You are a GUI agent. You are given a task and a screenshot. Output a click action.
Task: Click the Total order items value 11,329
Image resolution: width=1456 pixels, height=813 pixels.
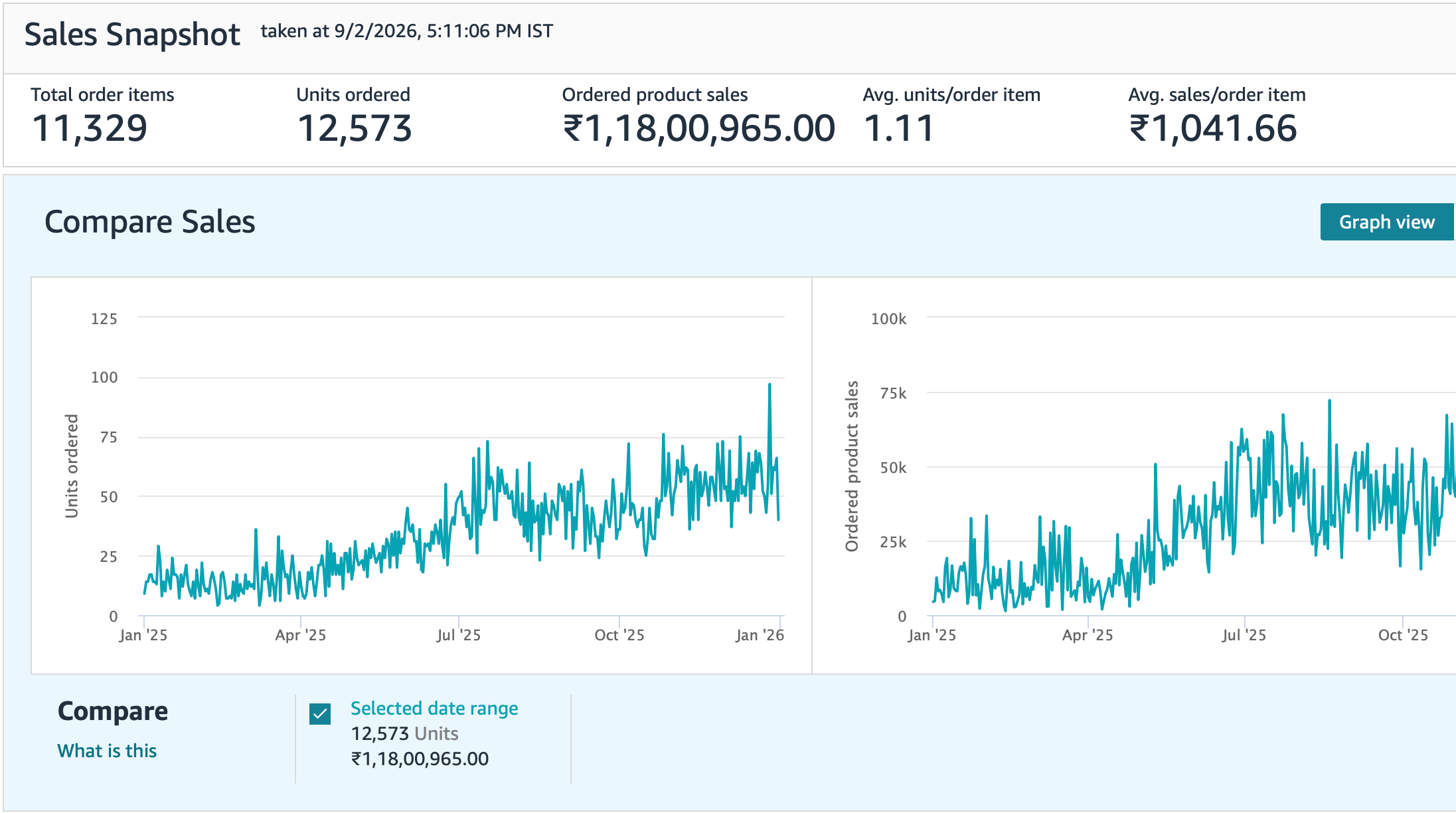pos(90,128)
